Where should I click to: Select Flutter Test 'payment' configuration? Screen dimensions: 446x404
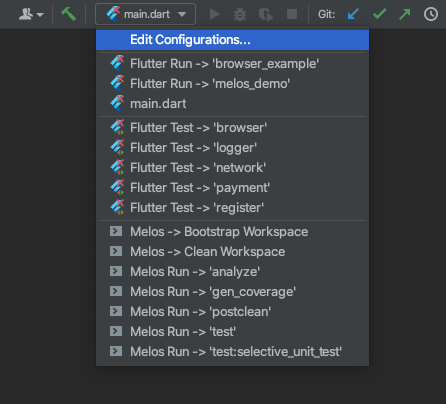tap(232, 187)
